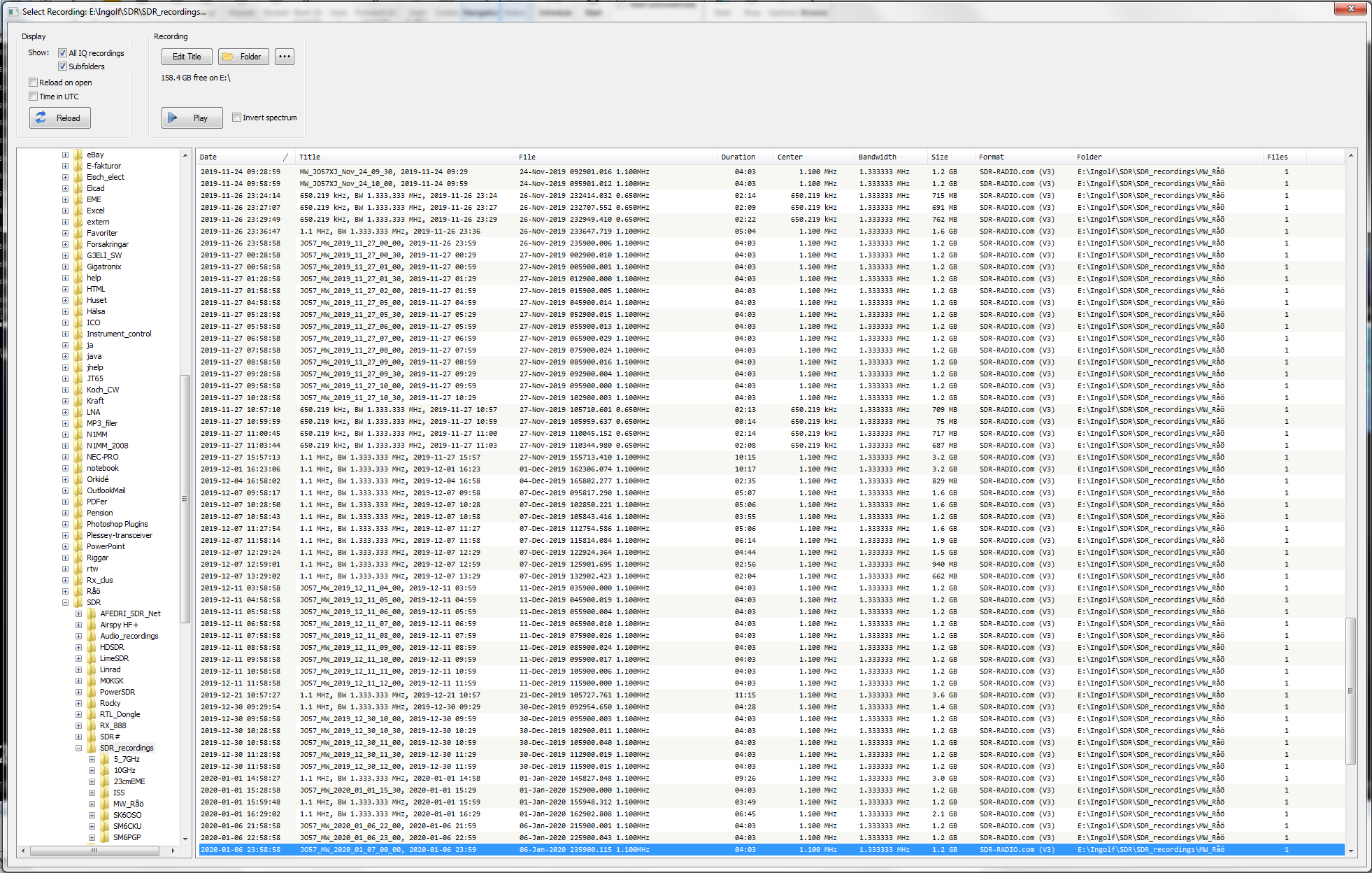Select the Airspy HF+ folder
The height and width of the screenshot is (873, 1372).
[x=119, y=625]
